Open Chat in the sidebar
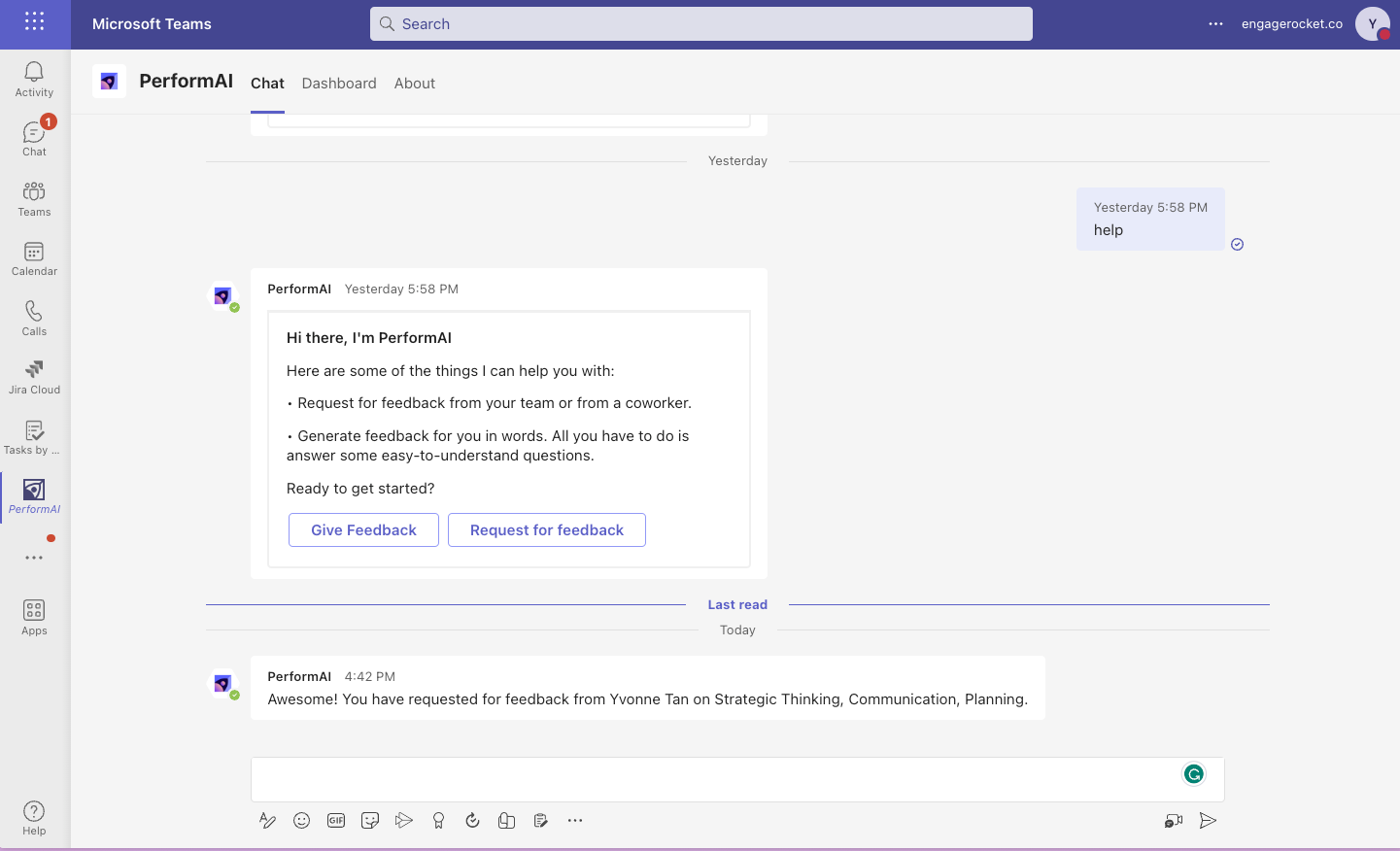 coord(34,139)
